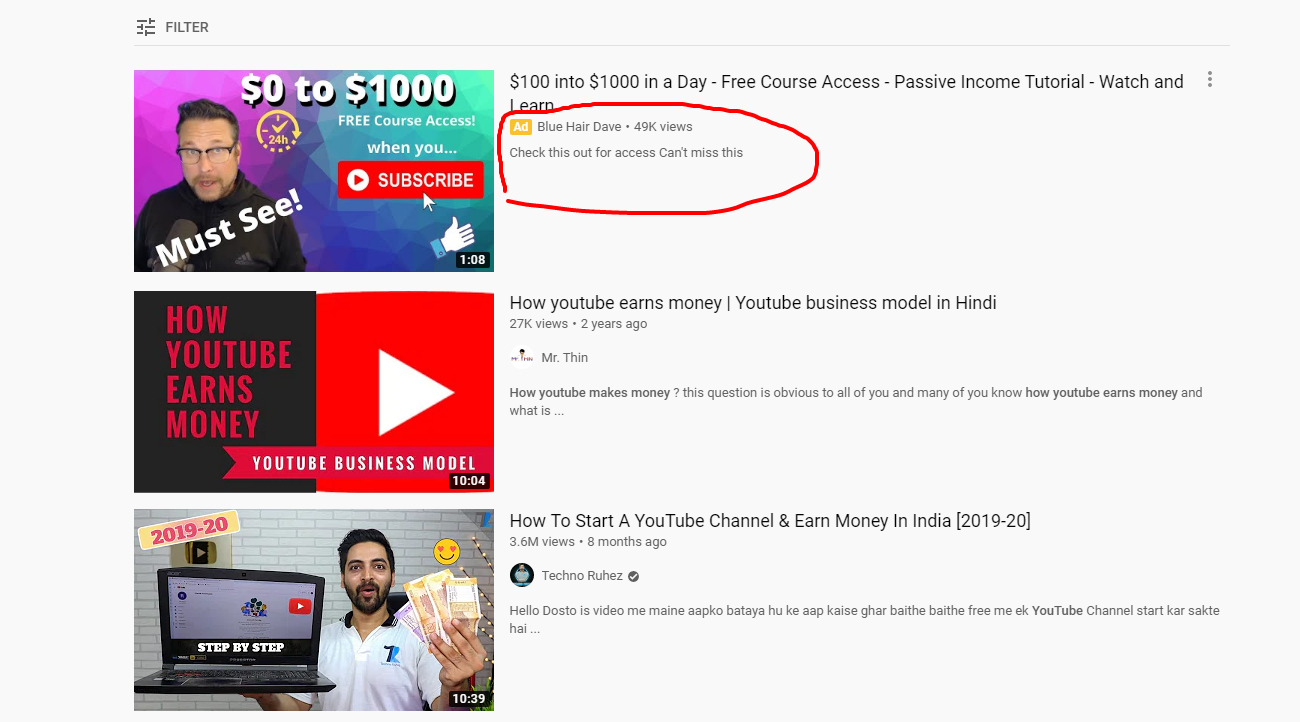Open '$100 into $1000 in a Day' title

[x=846, y=93]
